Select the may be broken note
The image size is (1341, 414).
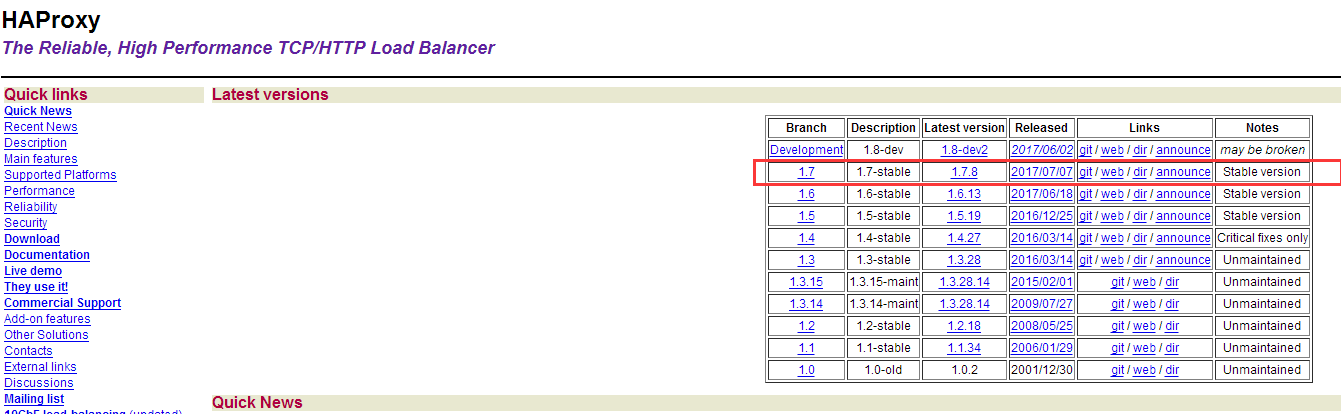1262,150
